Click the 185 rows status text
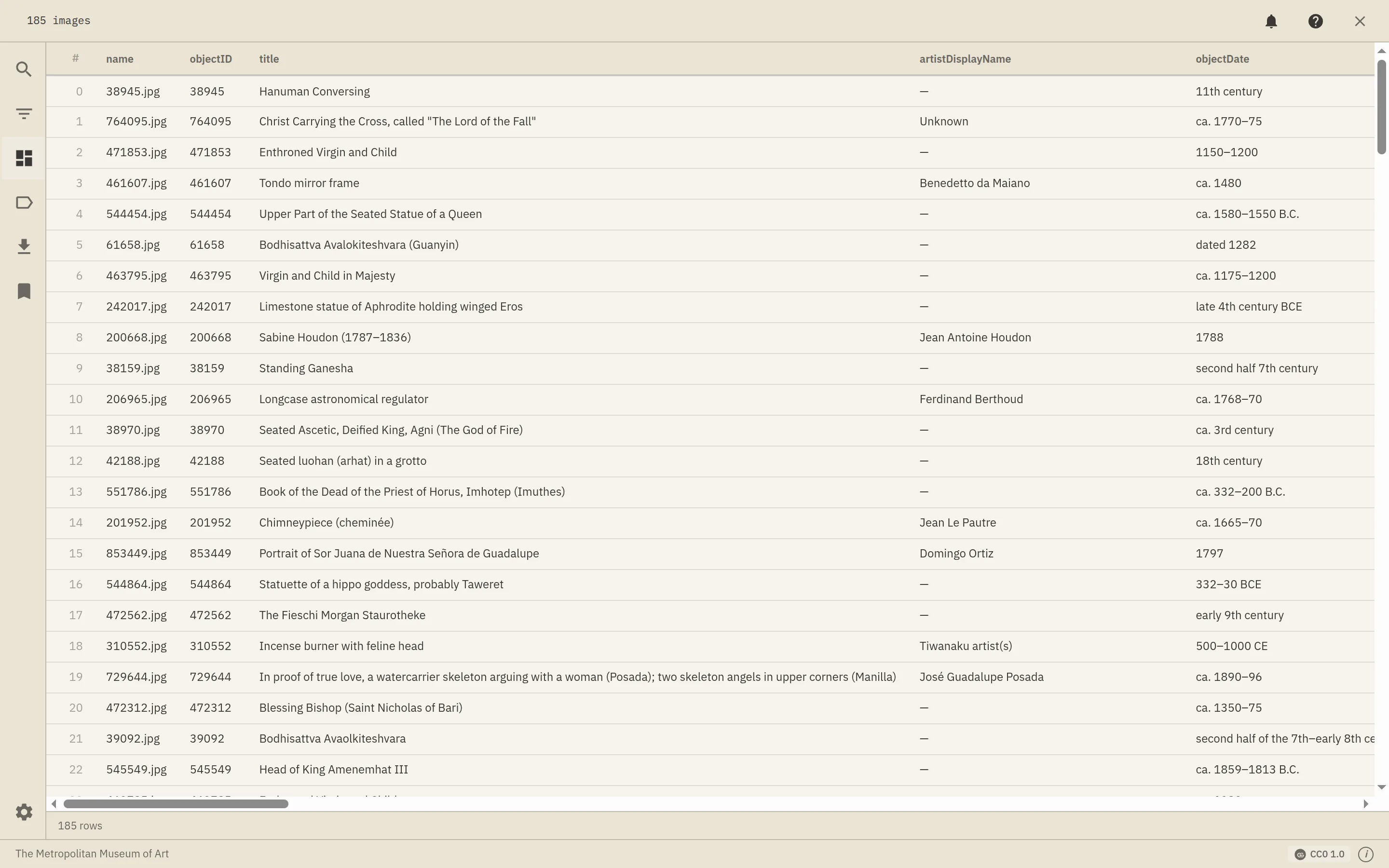The width and height of the screenshot is (1389, 868). click(80, 826)
